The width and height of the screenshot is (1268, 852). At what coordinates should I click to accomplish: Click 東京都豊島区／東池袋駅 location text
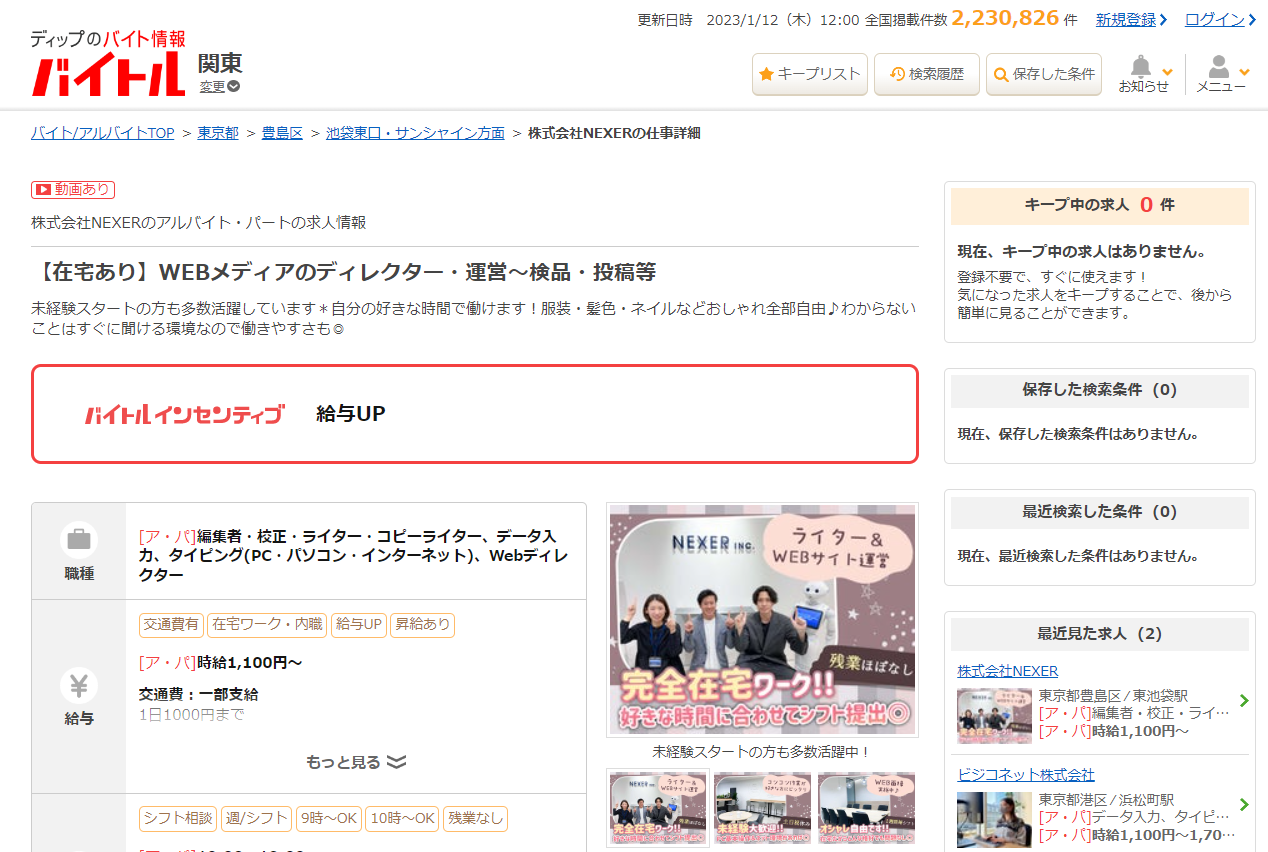[x=1113, y=696]
